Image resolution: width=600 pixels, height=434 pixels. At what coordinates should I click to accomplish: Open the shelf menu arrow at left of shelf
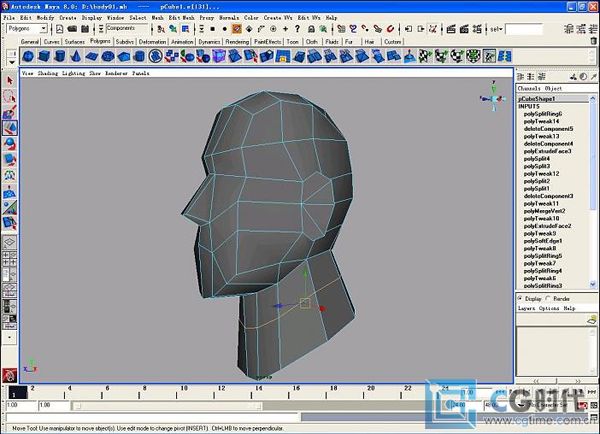(12, 62)
